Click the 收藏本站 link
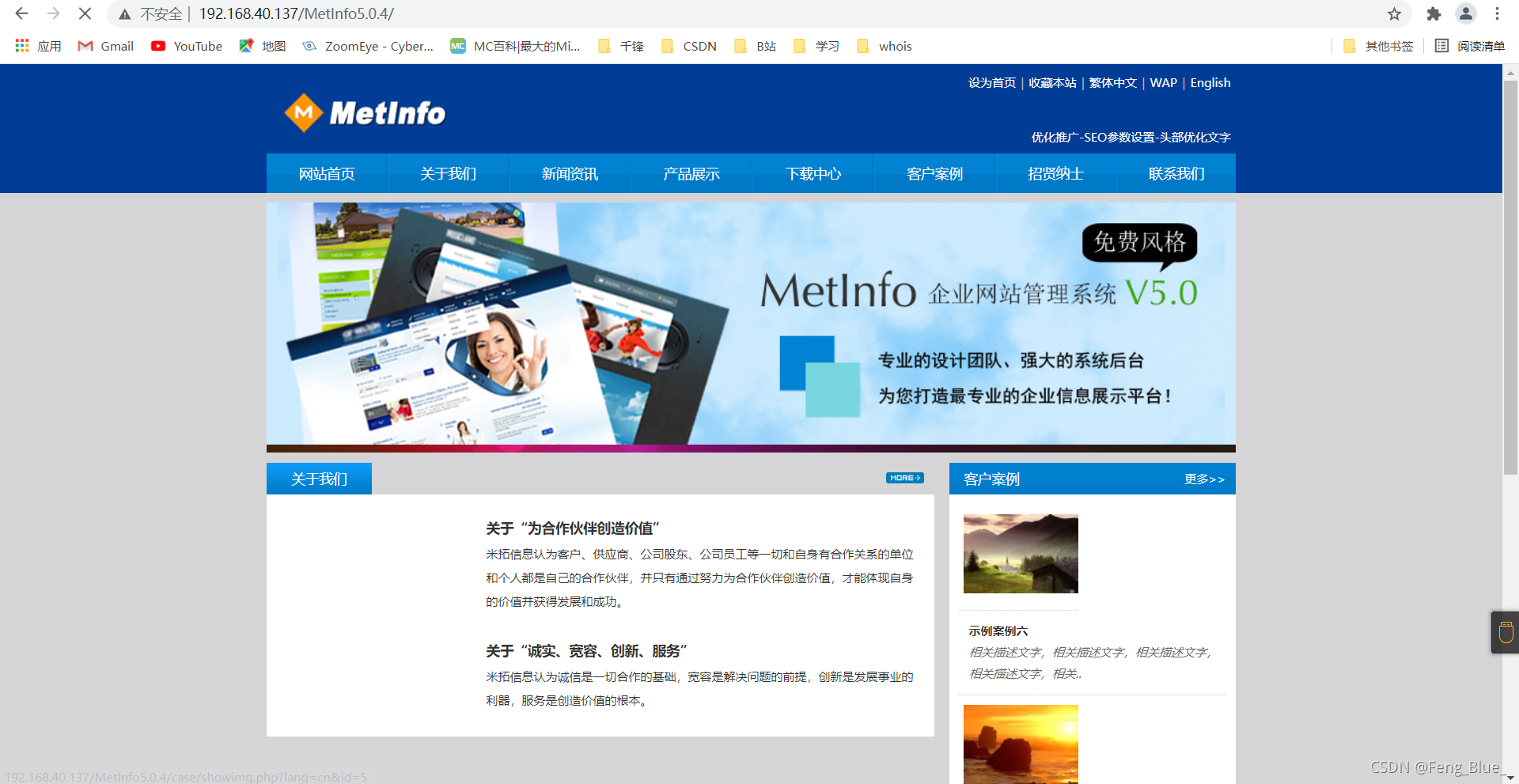1519x784 pixels. click(1052, 83)
